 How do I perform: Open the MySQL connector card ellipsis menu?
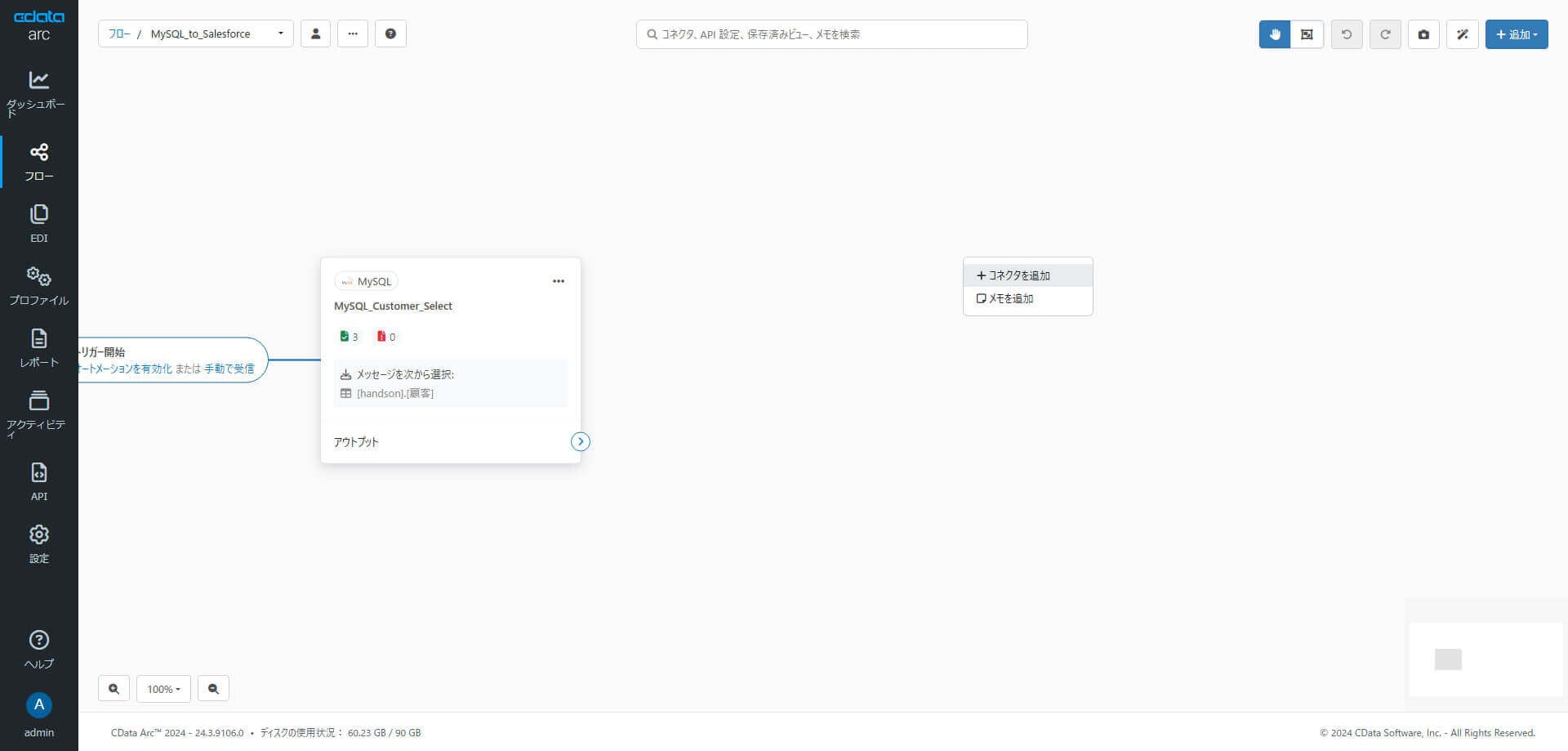(559, 281)
